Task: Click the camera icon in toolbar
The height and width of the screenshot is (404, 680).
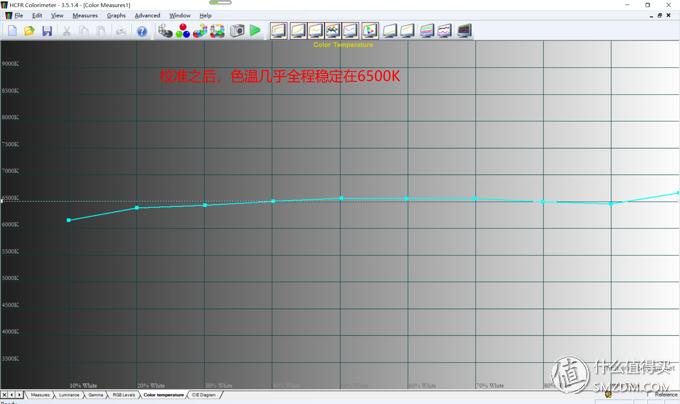Action: pos(237,31)
